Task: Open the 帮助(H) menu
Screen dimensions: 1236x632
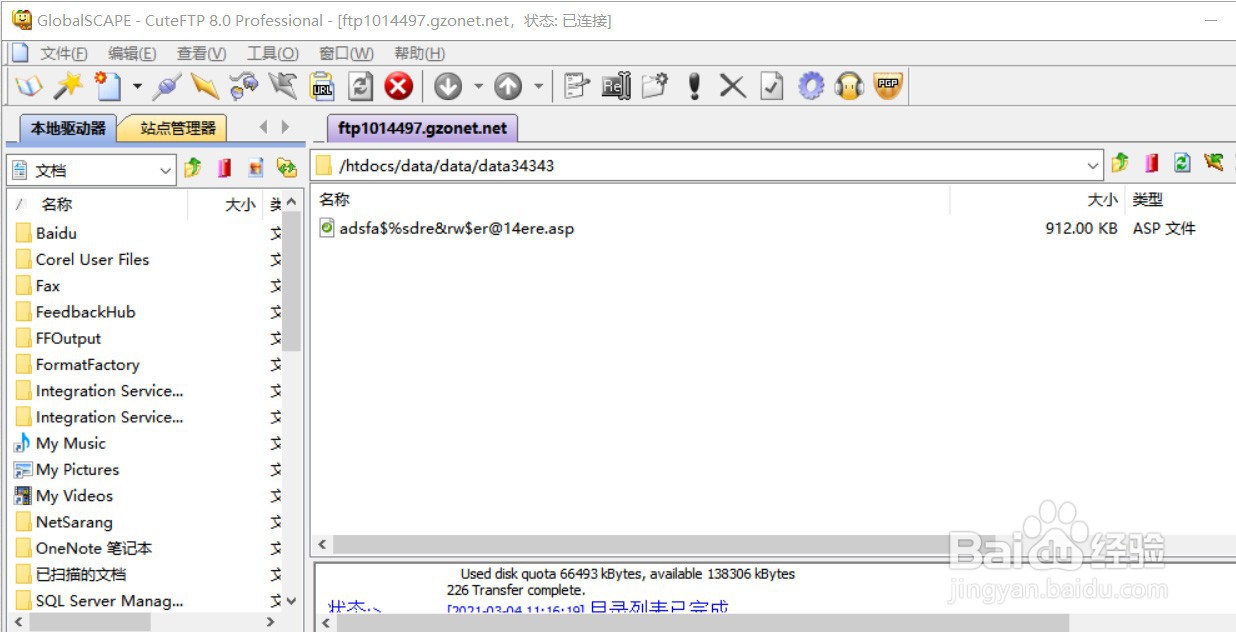Action: 419,54
